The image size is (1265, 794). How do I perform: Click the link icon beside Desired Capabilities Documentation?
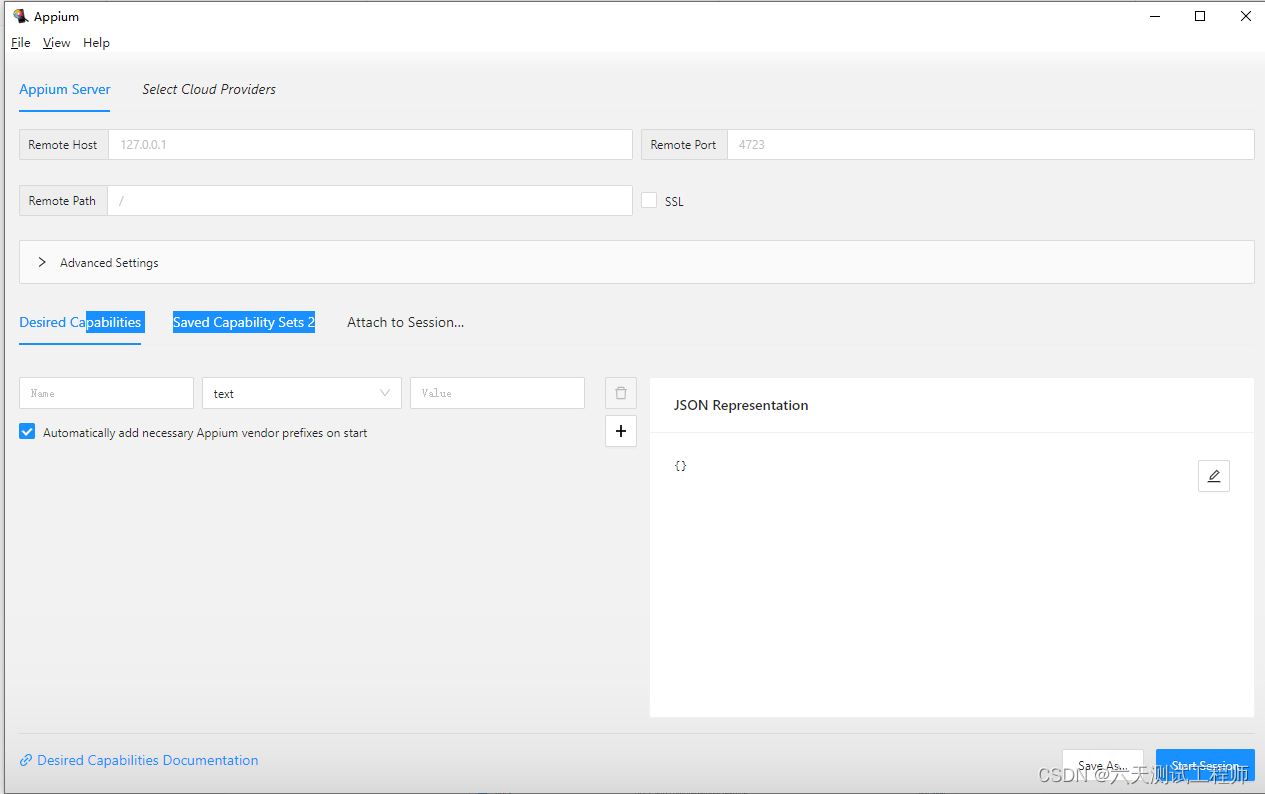click(x=26, y=761)
